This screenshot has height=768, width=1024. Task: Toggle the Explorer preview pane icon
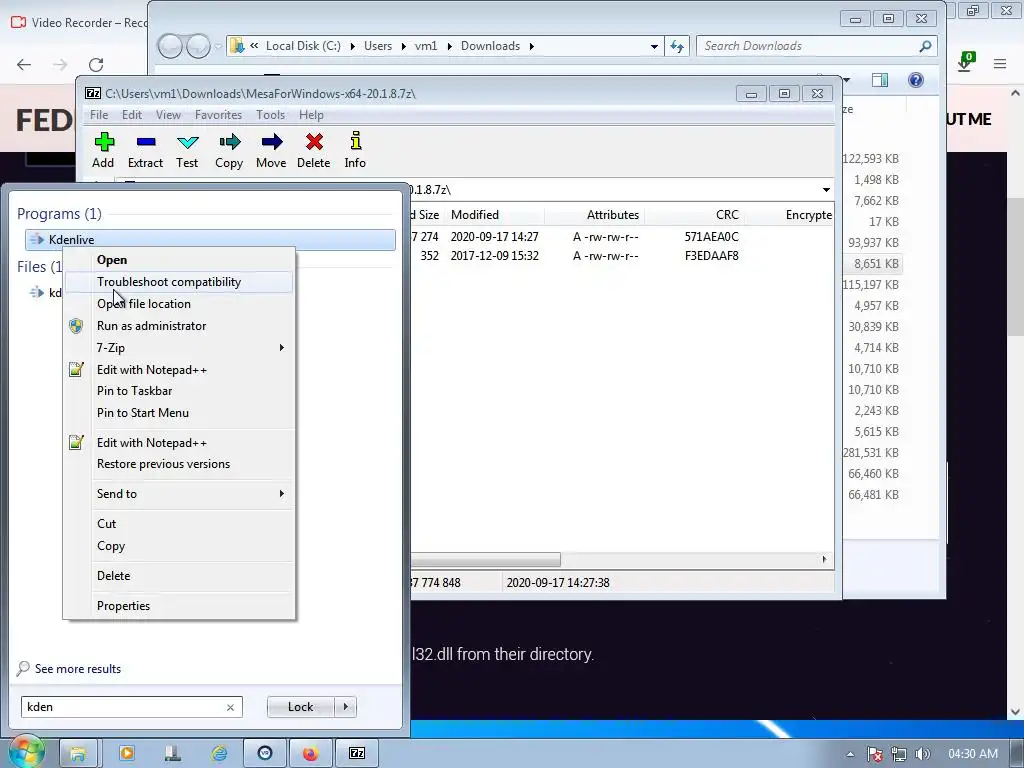(x=880, y=80)
